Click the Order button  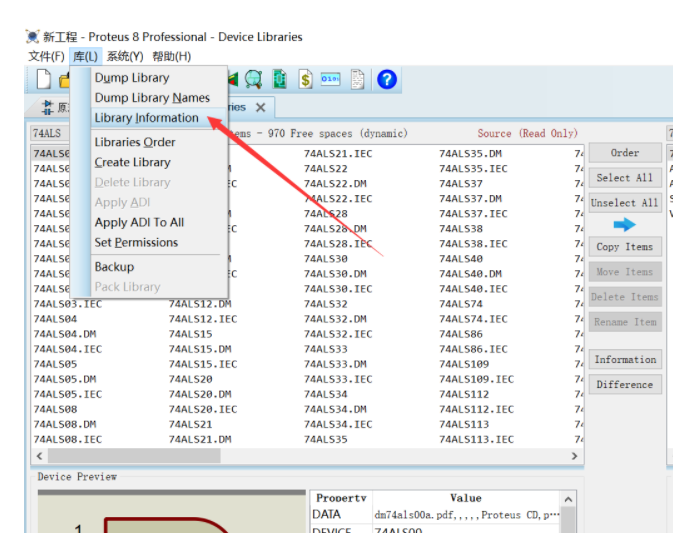pos(625,153)
